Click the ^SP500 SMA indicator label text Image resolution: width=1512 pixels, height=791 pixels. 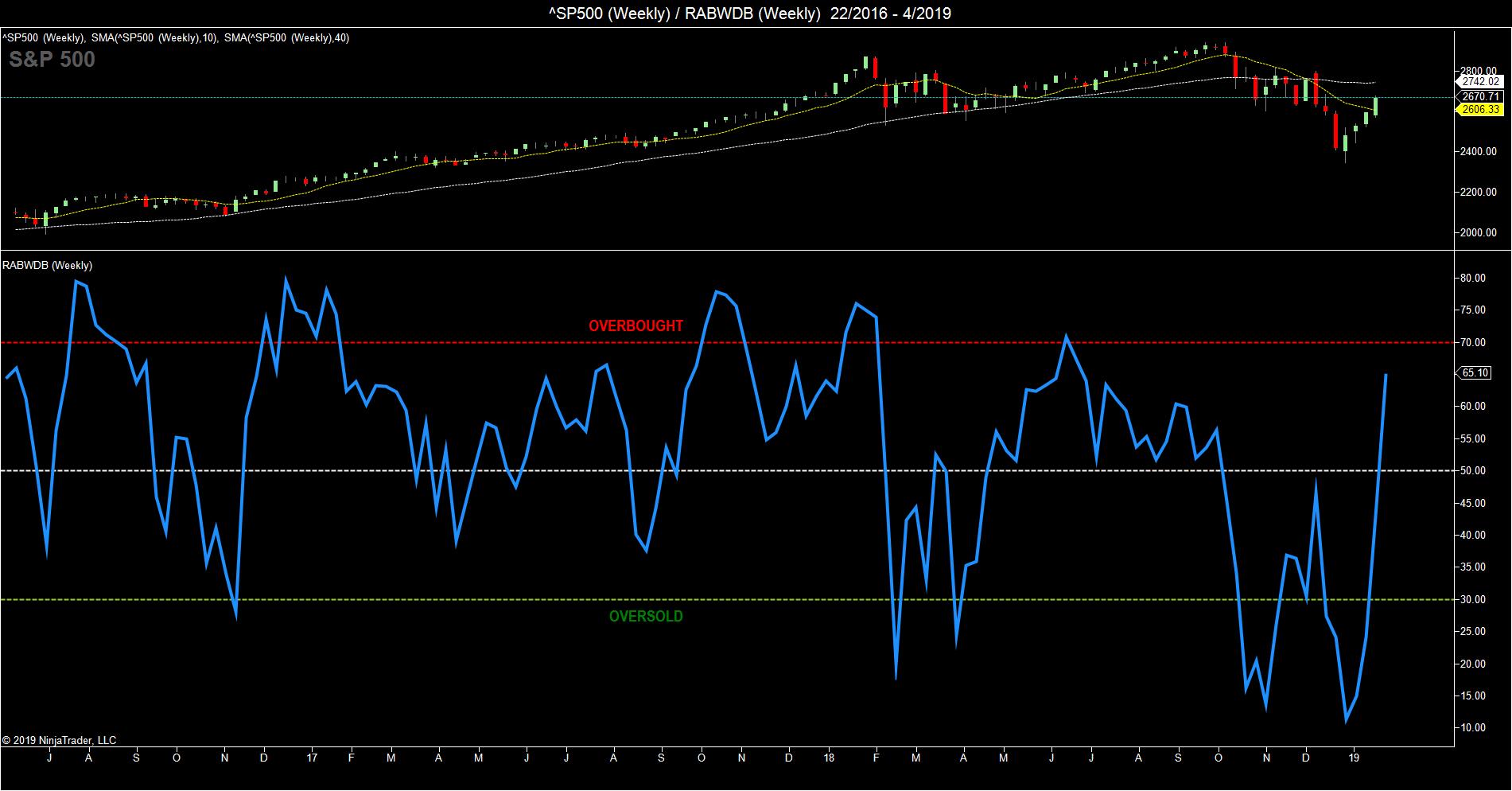(x=175, y=37)
